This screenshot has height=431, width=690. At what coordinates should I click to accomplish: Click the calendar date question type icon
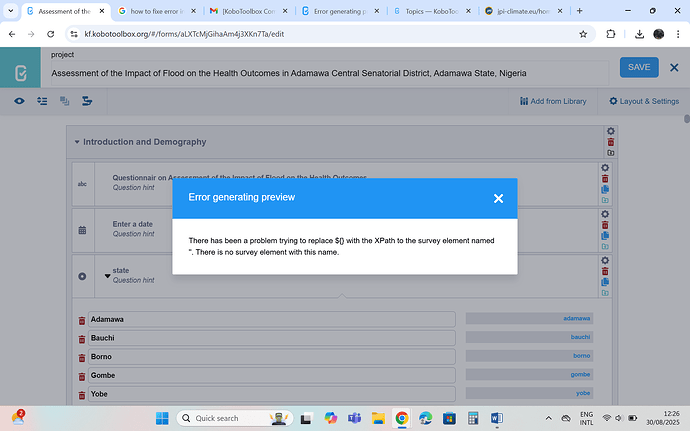82,230
